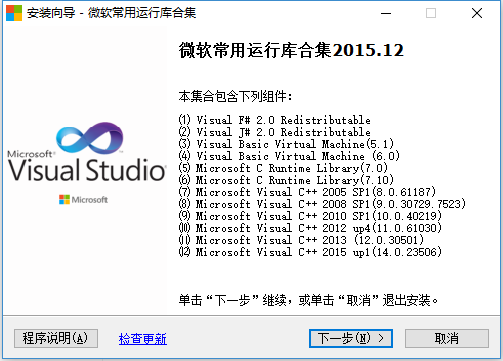Click the Visual C++ 2005 SP1 entry
Viewport: 503px width, 361px height.
coord(307,192)
